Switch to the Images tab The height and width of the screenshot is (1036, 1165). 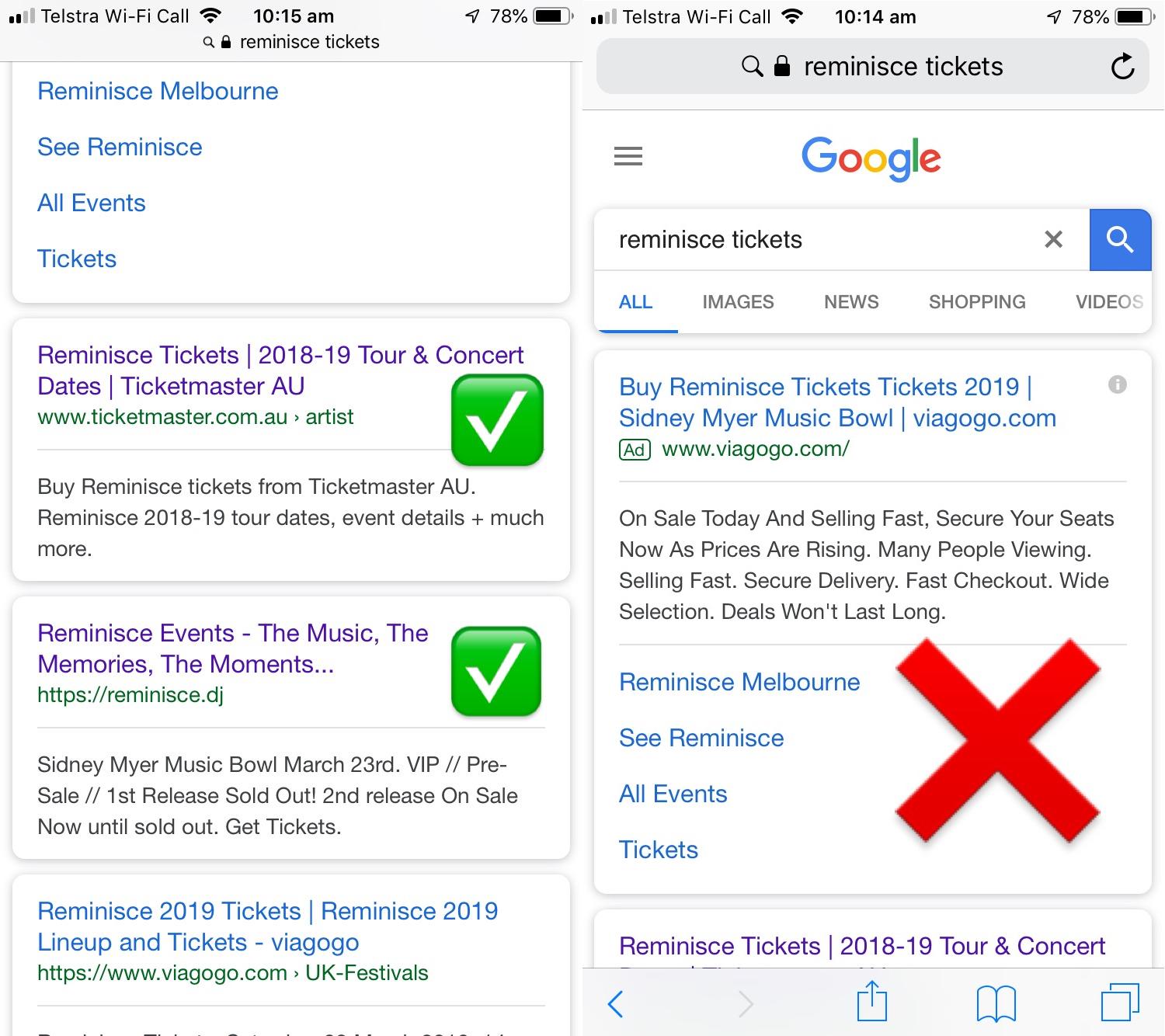[738, 302]
